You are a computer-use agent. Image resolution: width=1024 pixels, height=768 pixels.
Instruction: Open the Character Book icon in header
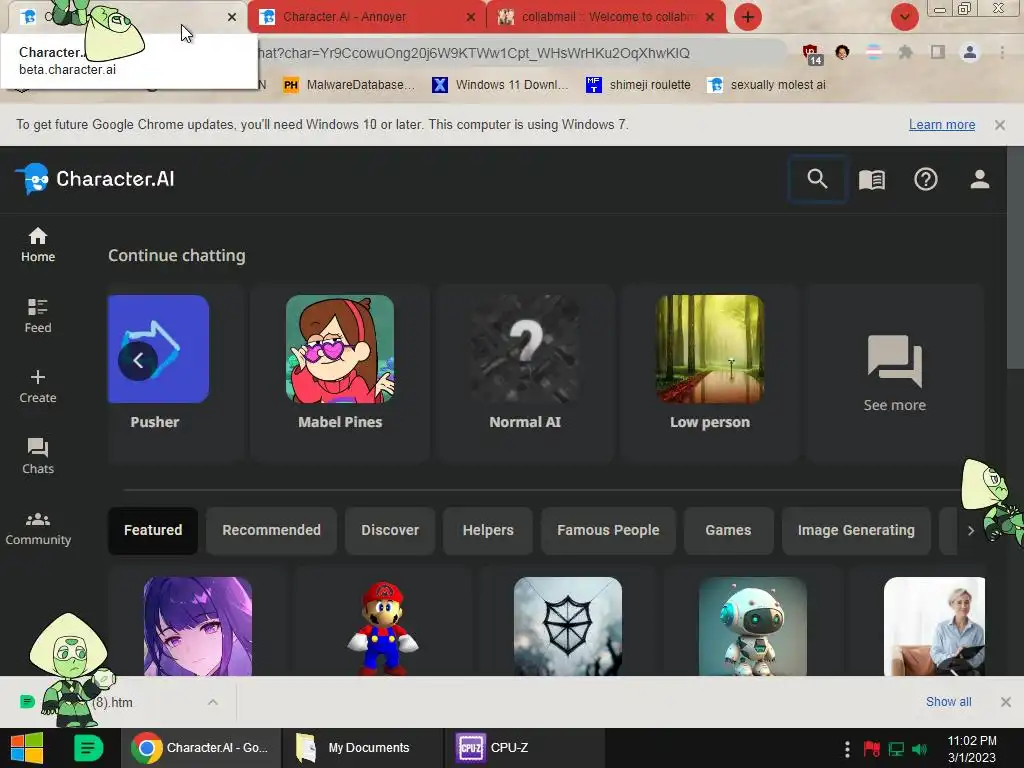[871, 180]
